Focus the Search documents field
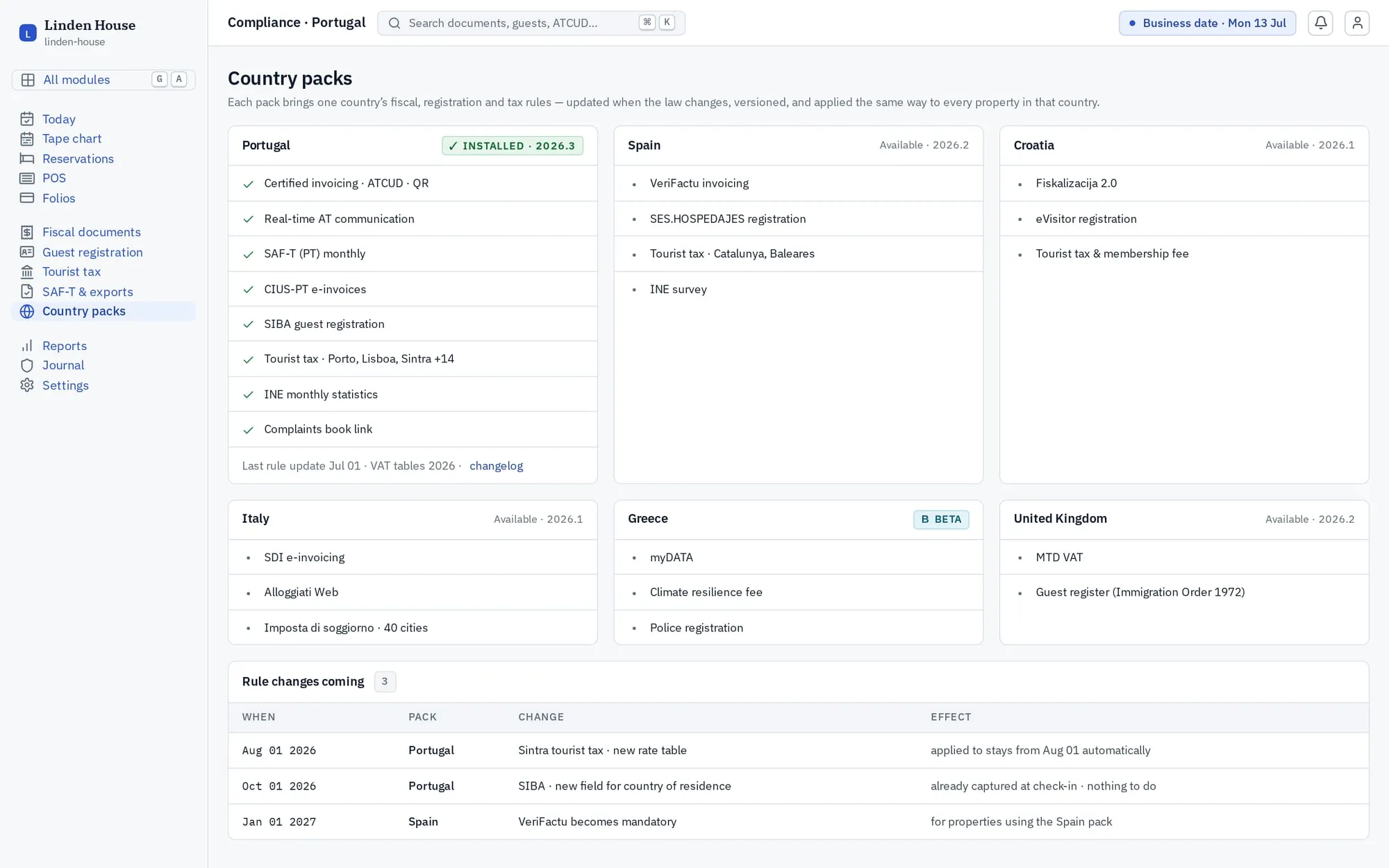The width and height of the screenshot is (1389, 868). tap(531, 23)
